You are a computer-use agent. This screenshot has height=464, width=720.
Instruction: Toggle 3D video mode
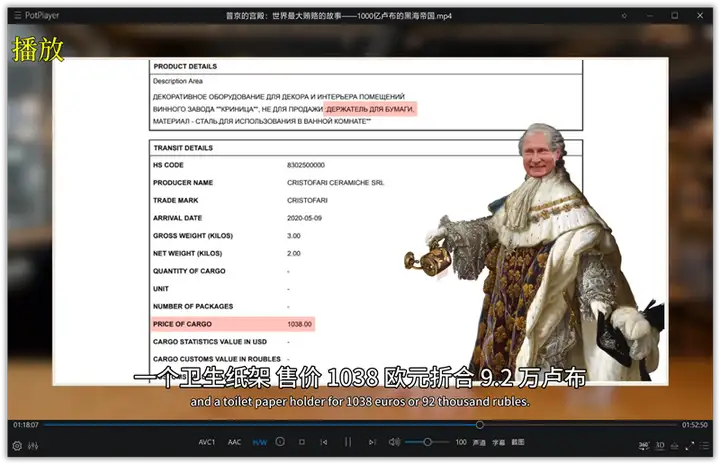click(660, 445)
